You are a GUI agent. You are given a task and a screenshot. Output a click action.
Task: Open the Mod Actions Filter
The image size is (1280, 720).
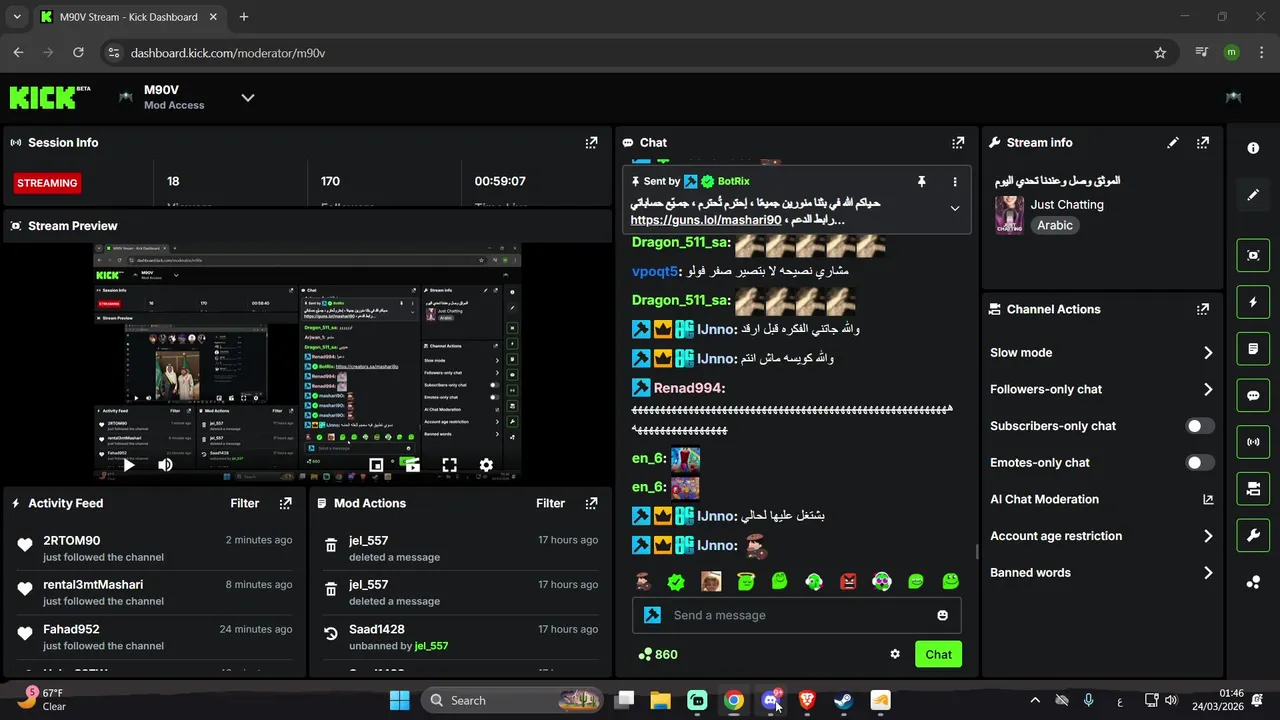(x=550, y=503)
